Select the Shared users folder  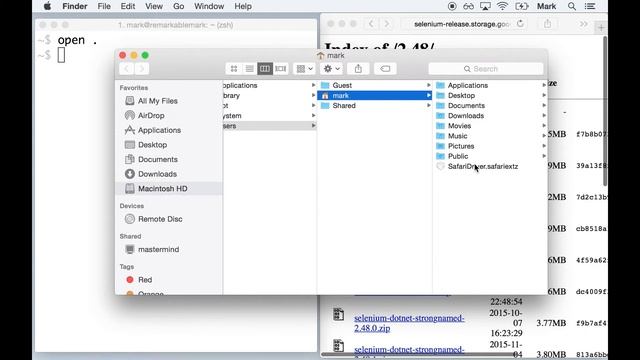click(375, 106)
